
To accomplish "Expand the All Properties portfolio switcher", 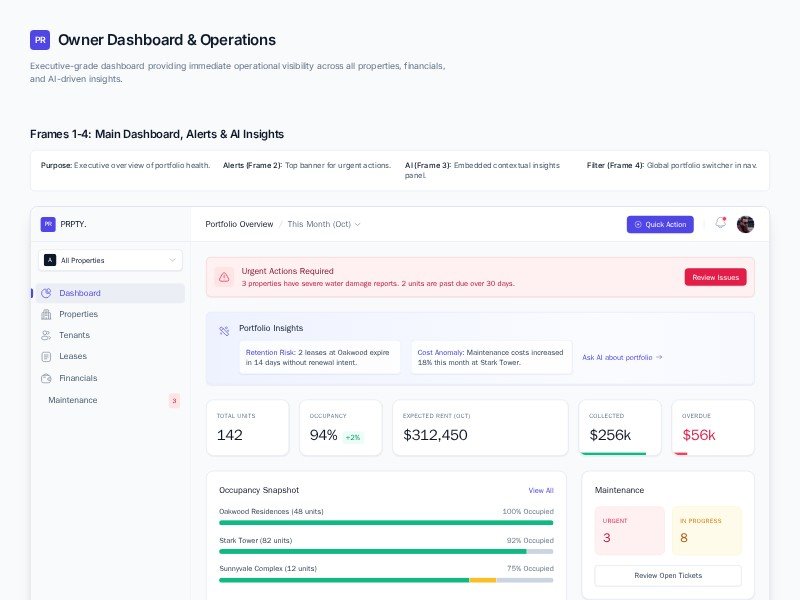I will click(x=110, y=260).
